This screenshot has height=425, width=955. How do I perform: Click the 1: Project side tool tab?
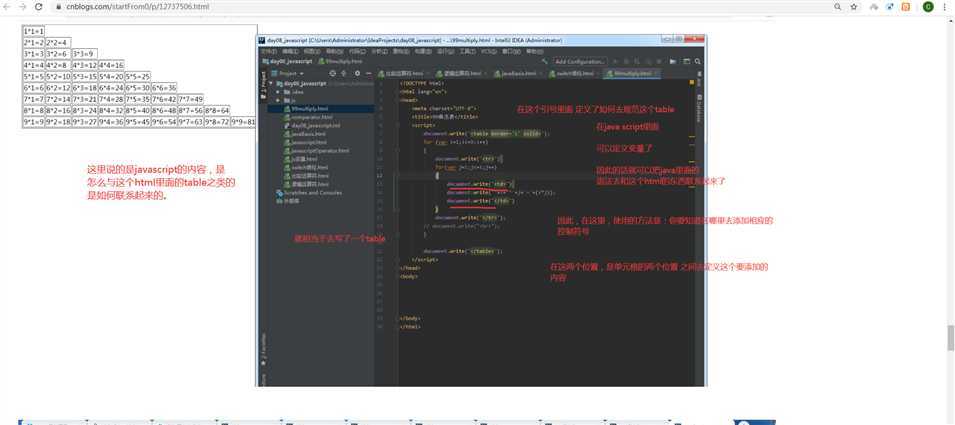coord(264,88)
